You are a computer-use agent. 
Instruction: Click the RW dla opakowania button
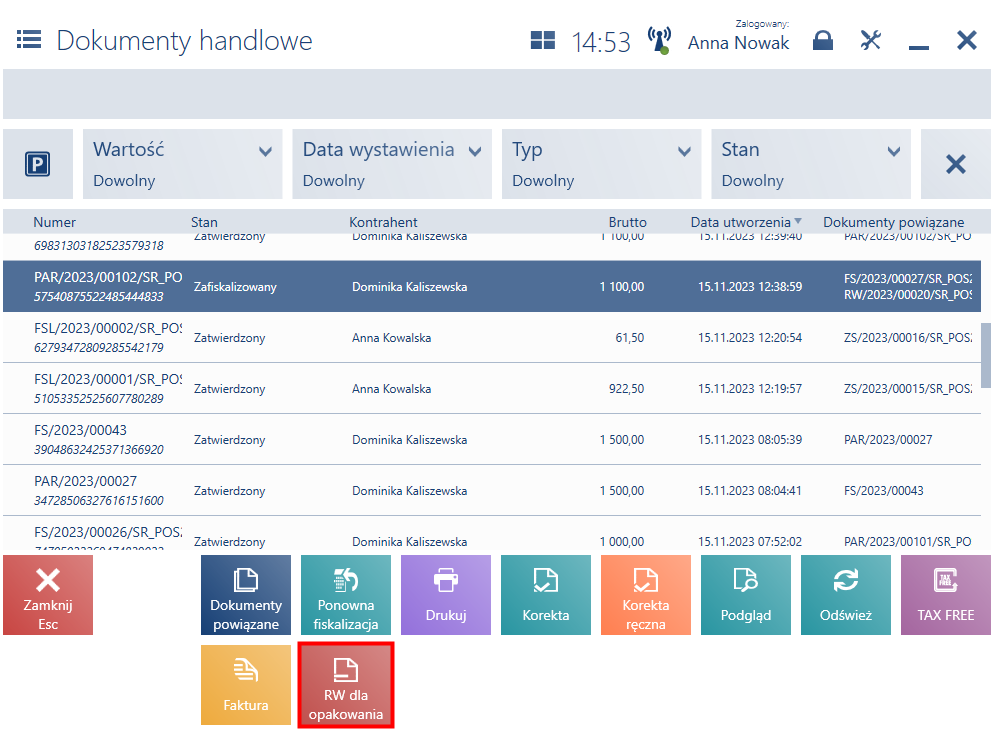pos(346,685)
